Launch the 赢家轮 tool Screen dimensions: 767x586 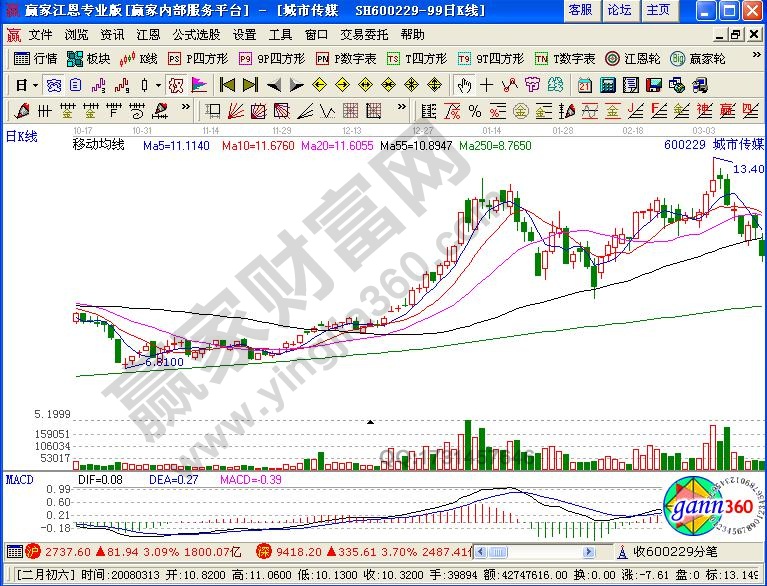tap(698, 58)
